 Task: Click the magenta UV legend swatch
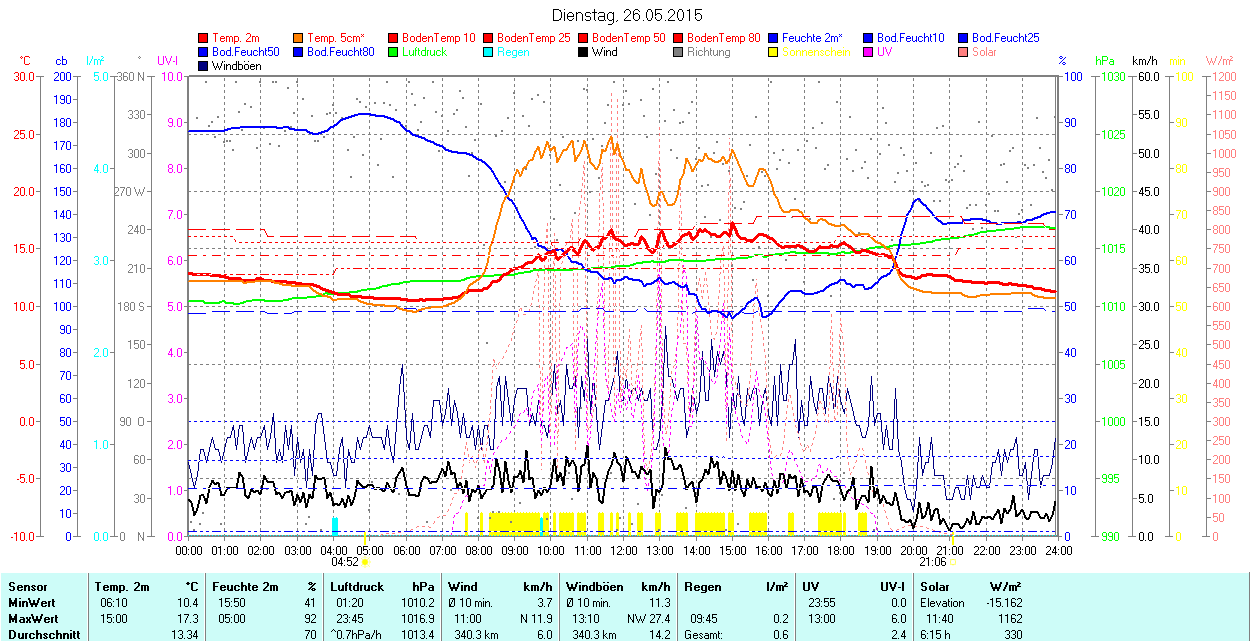point(869,52)
